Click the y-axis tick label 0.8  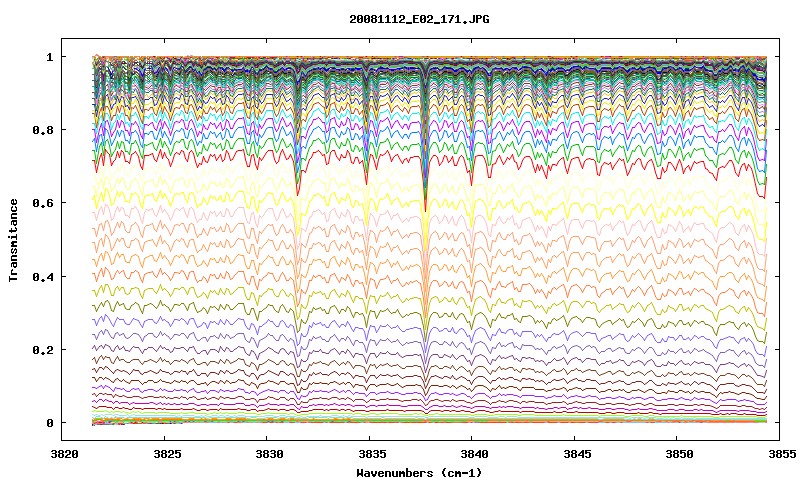coord(43,130)
